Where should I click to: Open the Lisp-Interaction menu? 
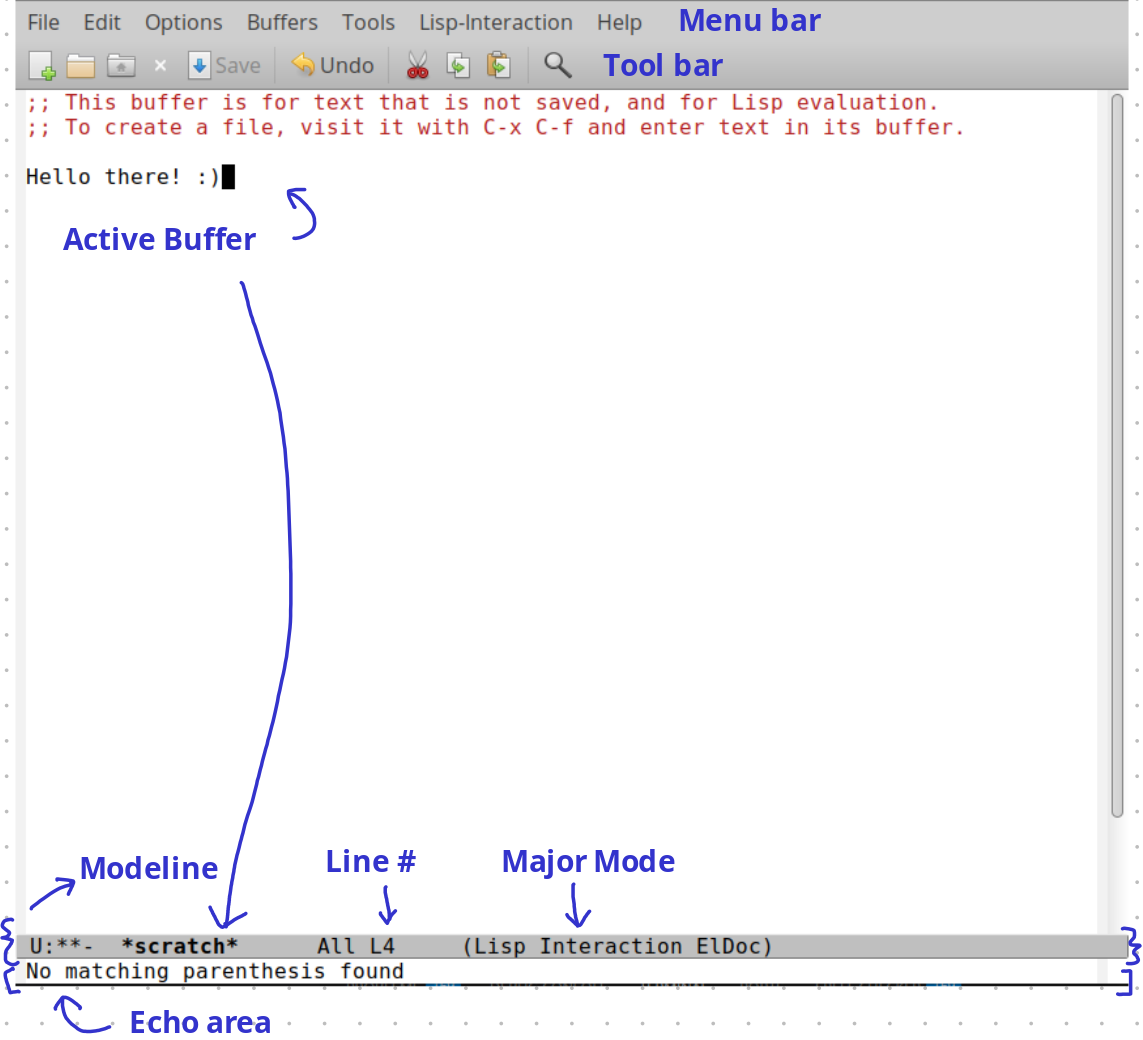(x=496, y=21)
